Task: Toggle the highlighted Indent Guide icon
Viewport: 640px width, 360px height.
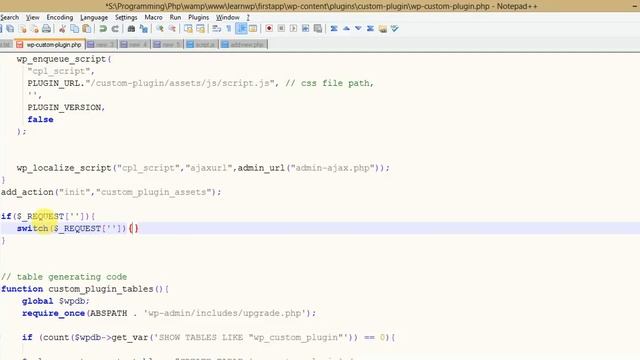Action: pyautogui.click(x=241, y=29)
